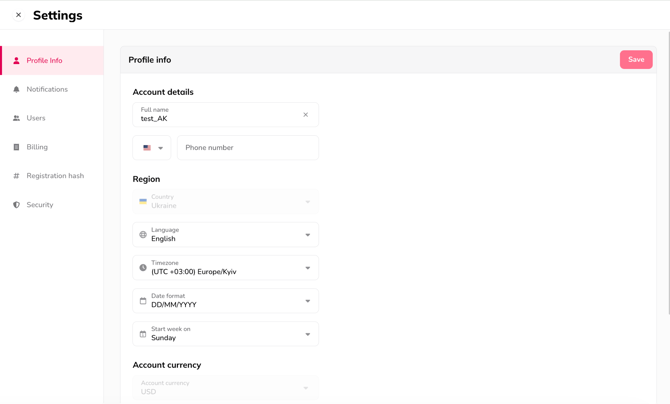The image size is (670, 404).
Task: Expand the Date format DD/MM/YYYY dropdown
Action: 226,301
